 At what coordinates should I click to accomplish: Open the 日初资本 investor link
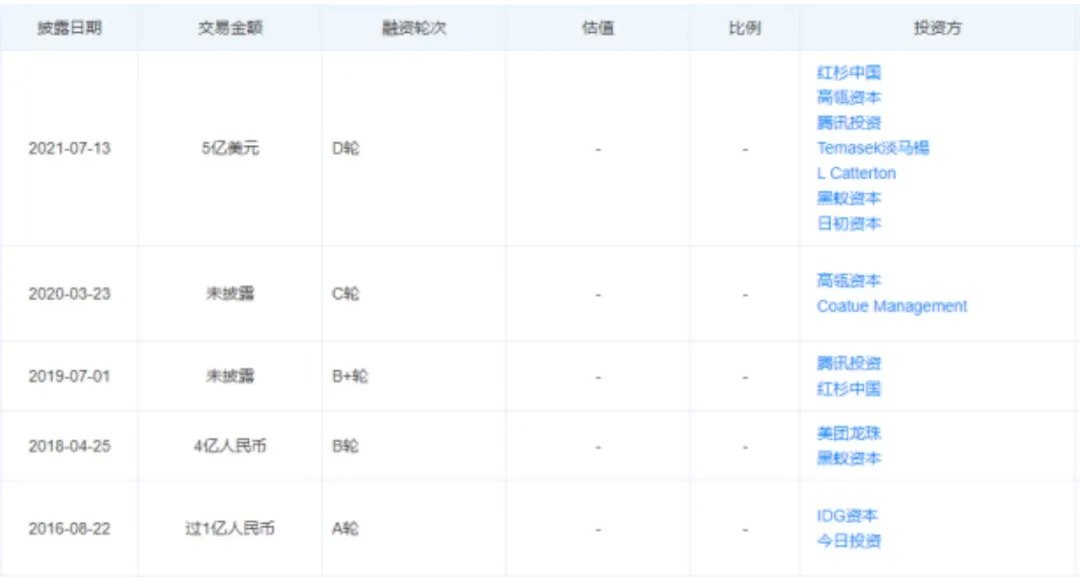coord(849,223)
